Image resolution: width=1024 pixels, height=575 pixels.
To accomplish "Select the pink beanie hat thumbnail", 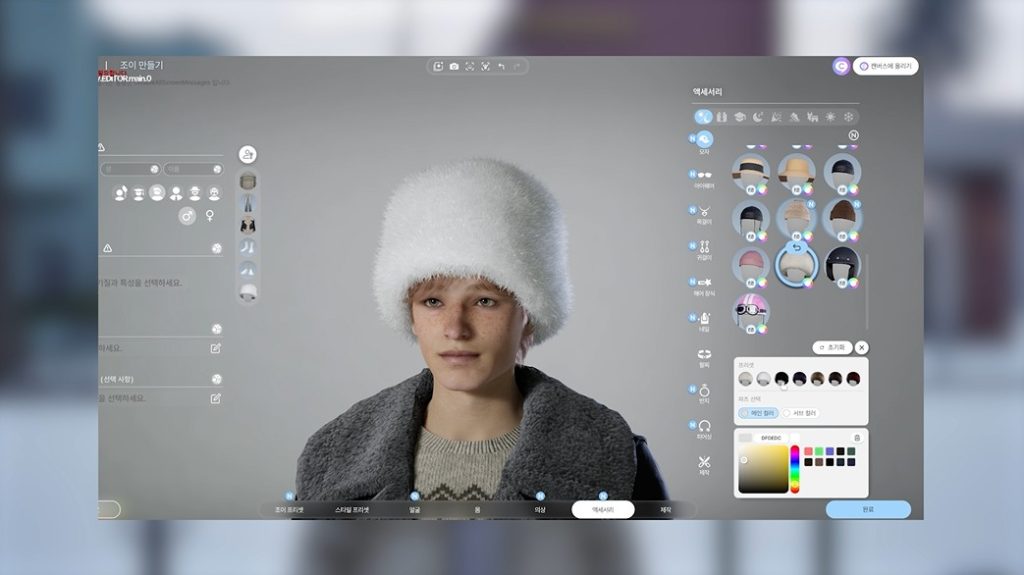I will point(750,265).
